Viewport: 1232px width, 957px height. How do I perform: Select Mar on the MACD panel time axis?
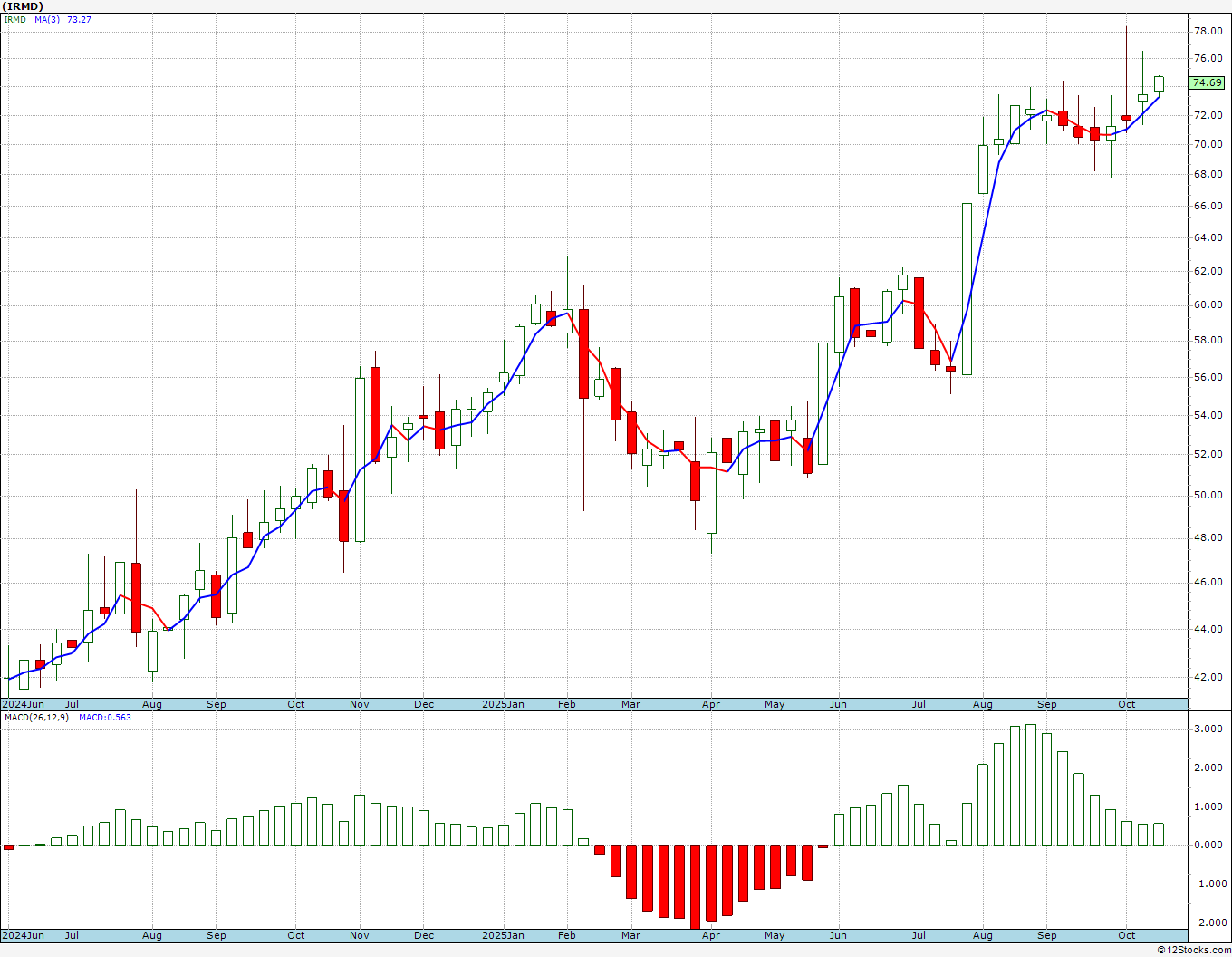pos(630,935)
